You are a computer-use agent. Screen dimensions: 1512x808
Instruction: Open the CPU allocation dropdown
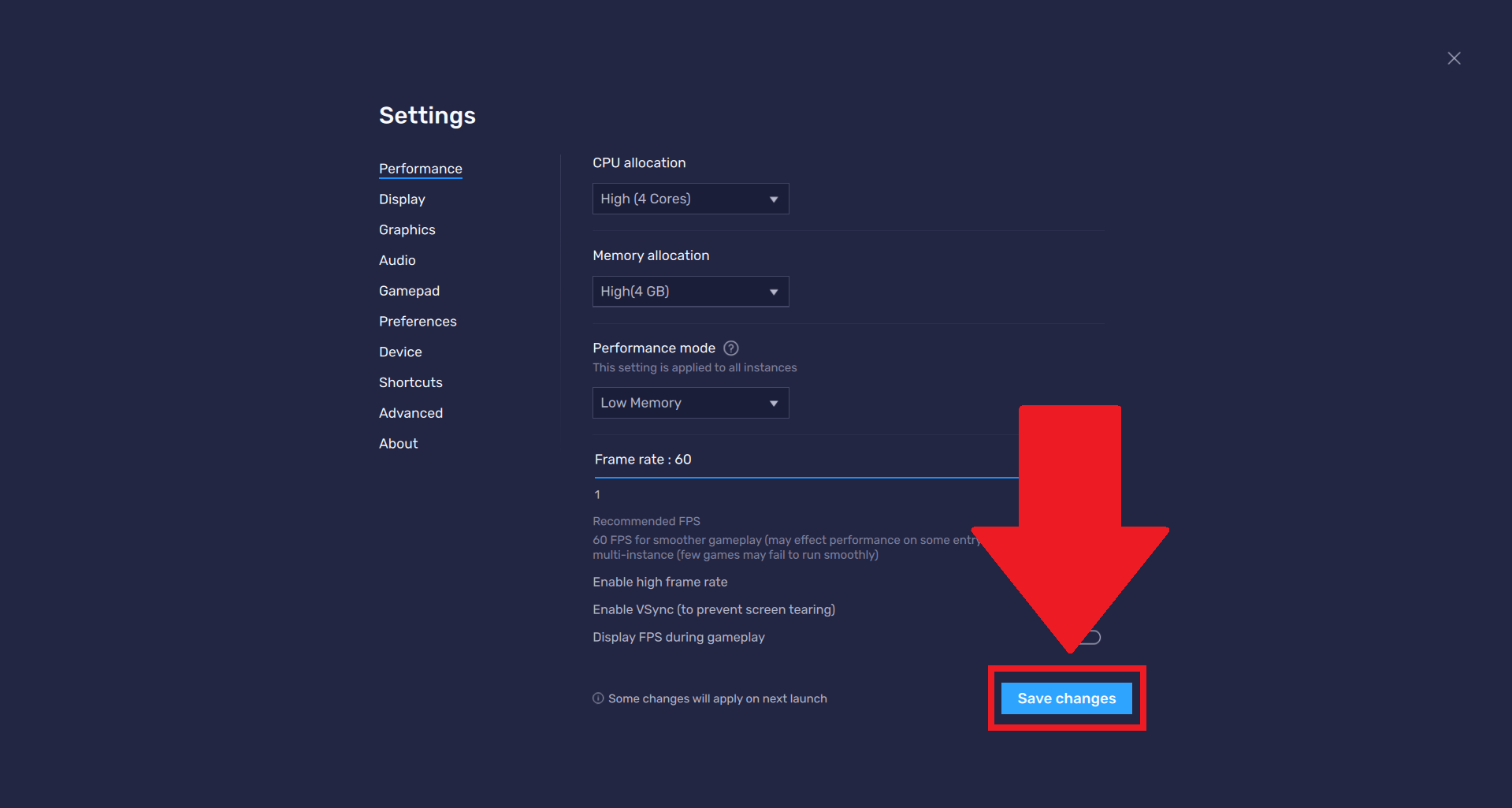[x=690, y=199]
